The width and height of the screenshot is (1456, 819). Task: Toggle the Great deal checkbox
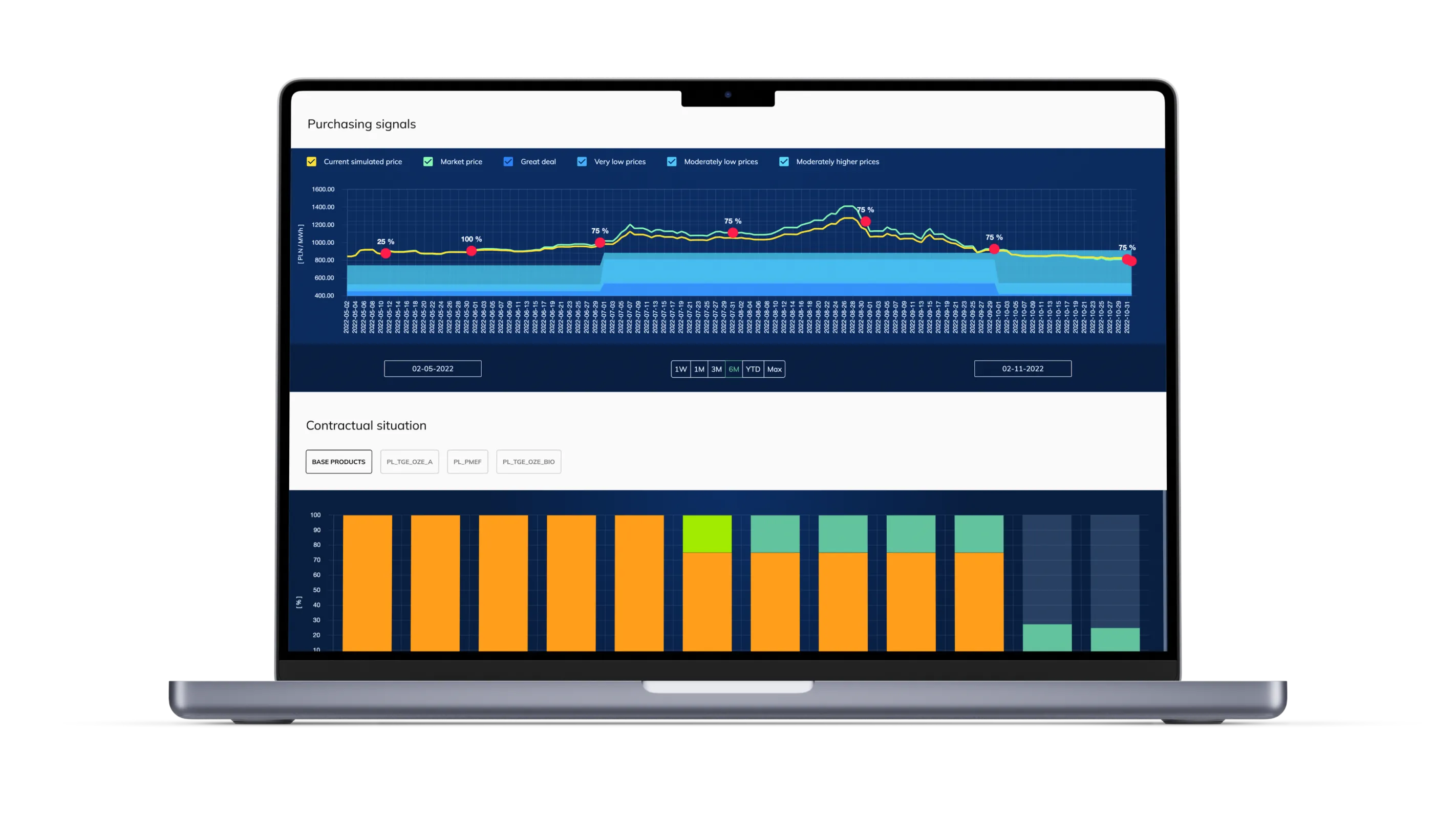pyautogui.click(x=508, y=162)
